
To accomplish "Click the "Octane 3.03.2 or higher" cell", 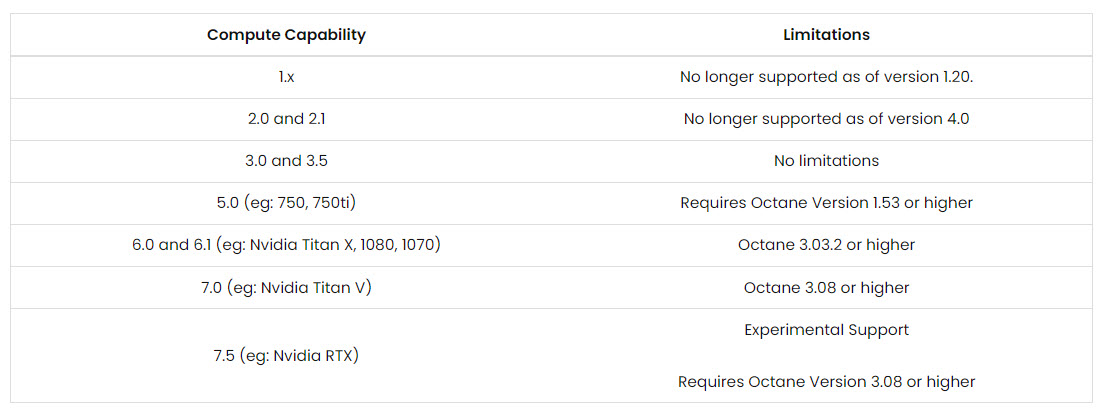I will 826,245.
